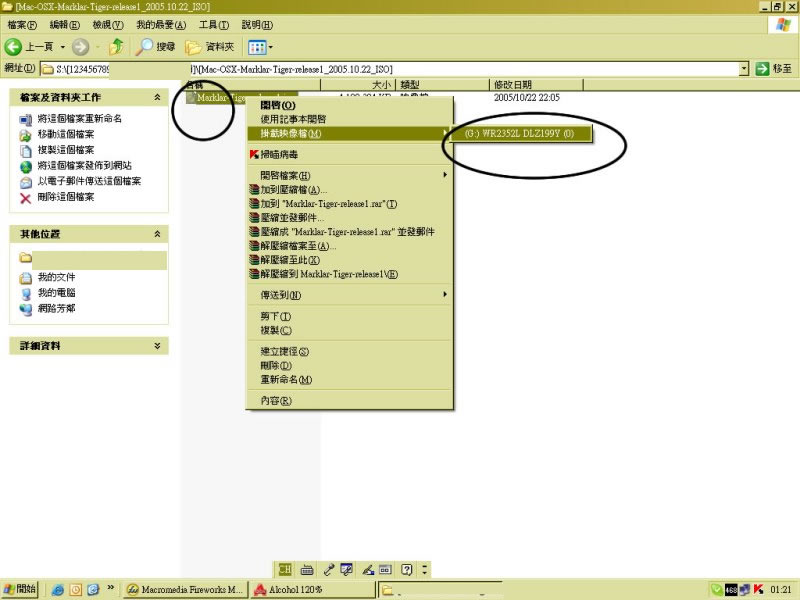Choose 建立捷徑(S) in context menu
Viewport: 800px width, 600px height.
pos(349,352)
